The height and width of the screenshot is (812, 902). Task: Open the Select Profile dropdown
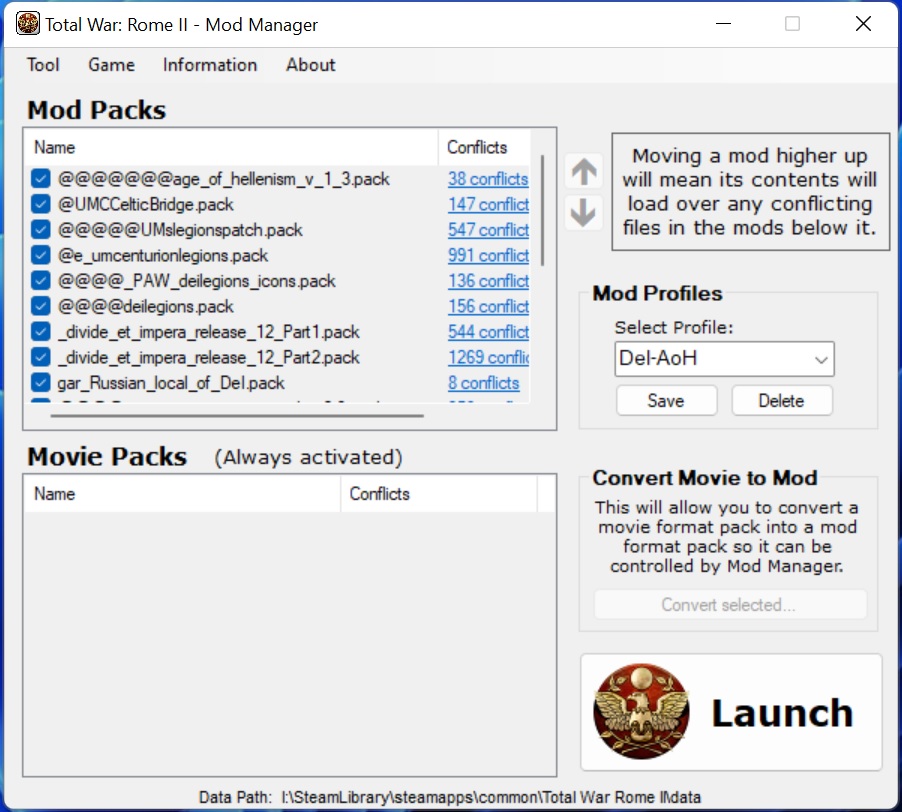pos(724,359)
